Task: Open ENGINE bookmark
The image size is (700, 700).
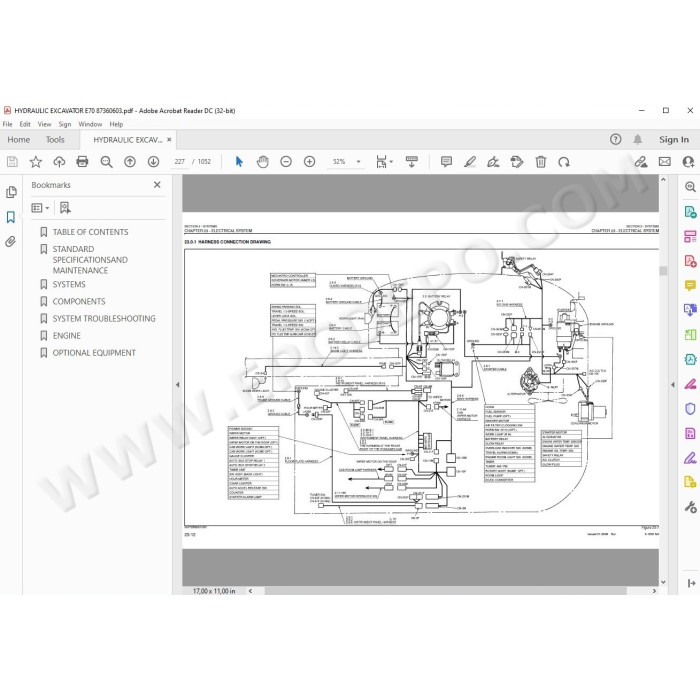Action: point(67,336)
